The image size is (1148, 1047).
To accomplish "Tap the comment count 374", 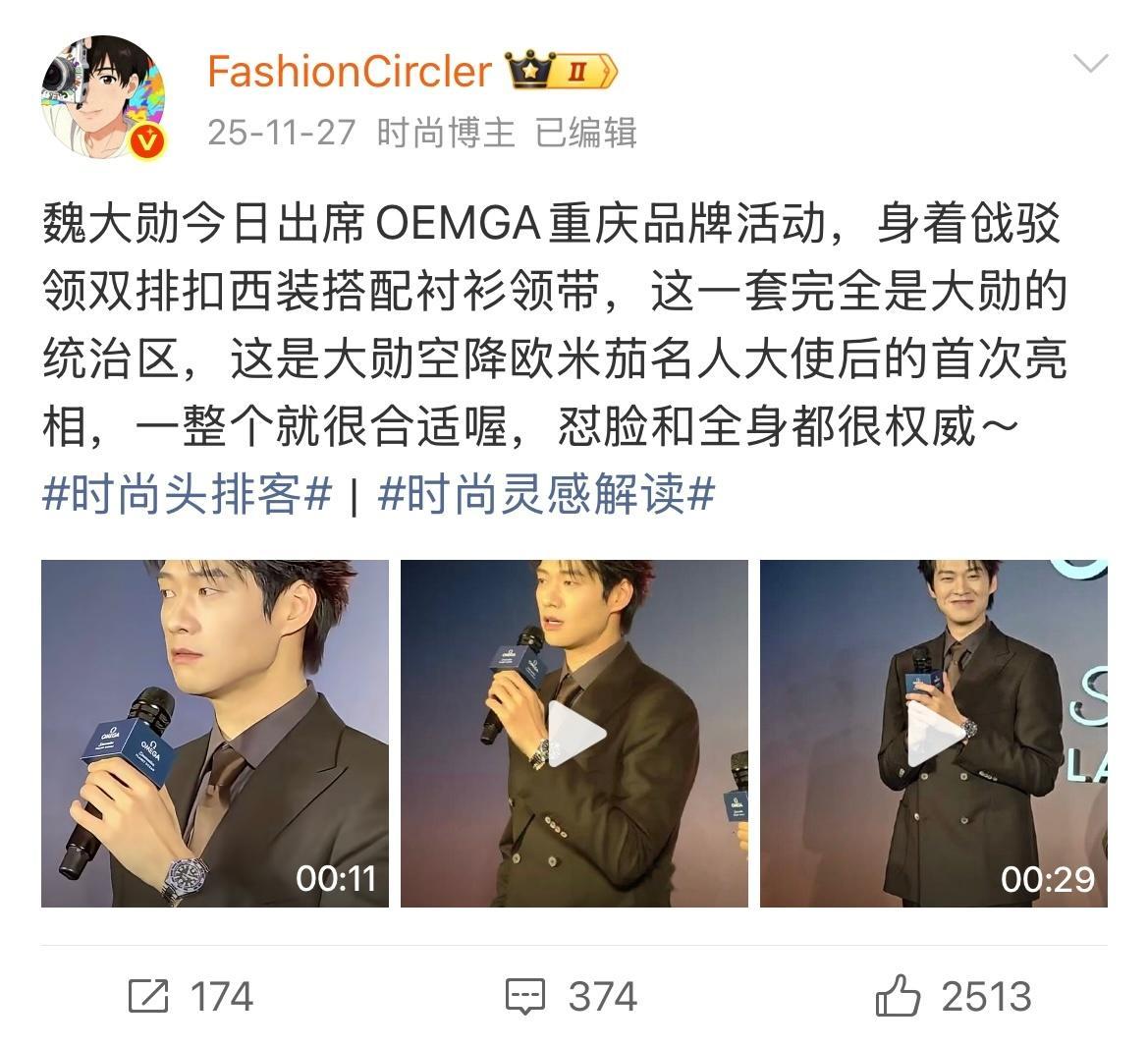I will tap(603, 997).
